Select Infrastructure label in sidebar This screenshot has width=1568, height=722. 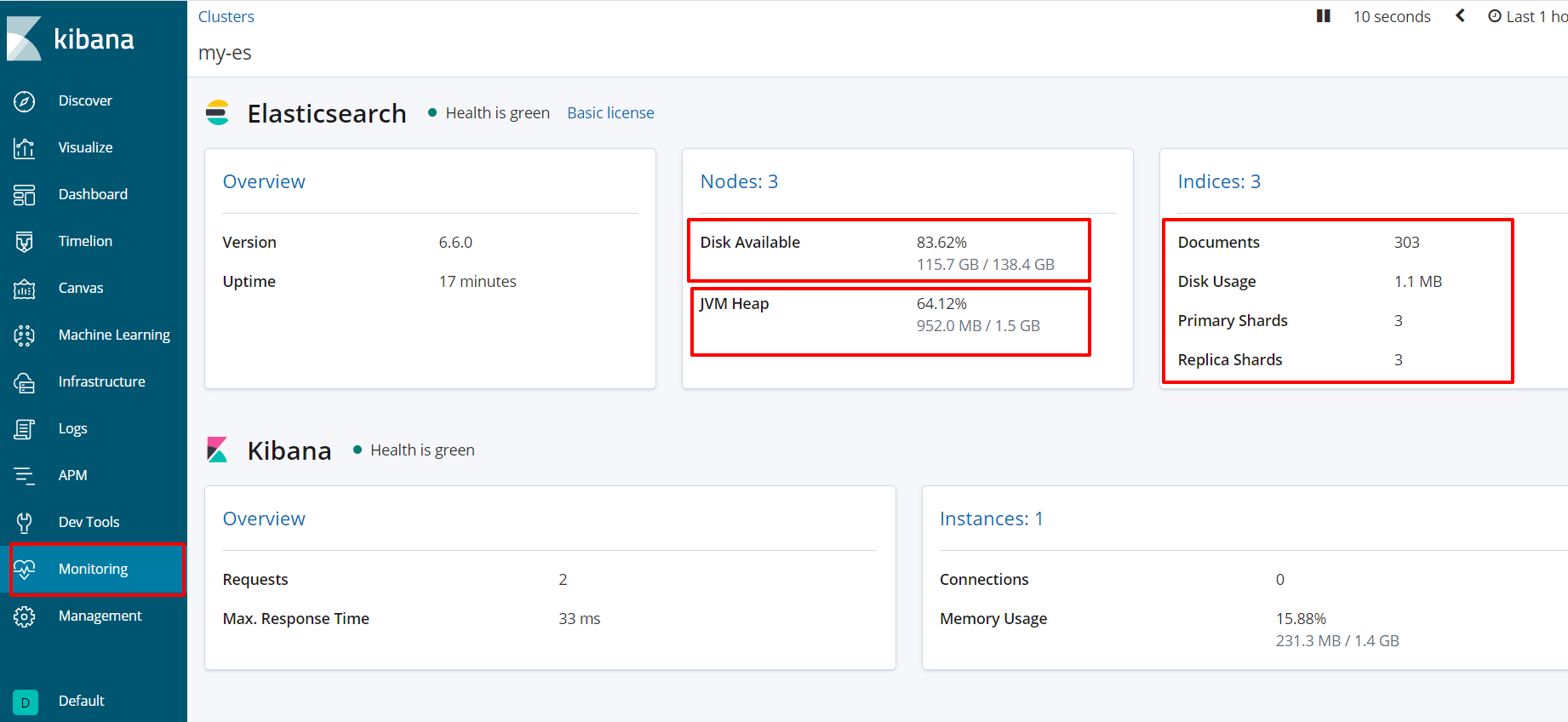pos(101,381)
